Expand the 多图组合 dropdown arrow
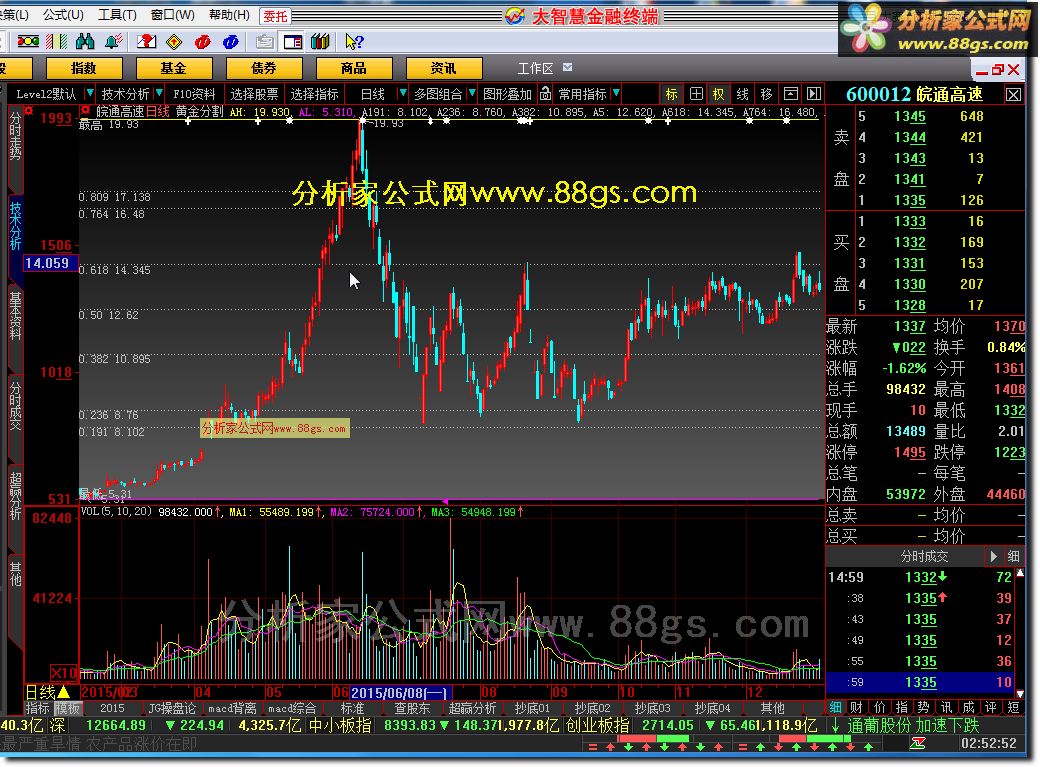Screen dimensions: 1040x767 472,93
